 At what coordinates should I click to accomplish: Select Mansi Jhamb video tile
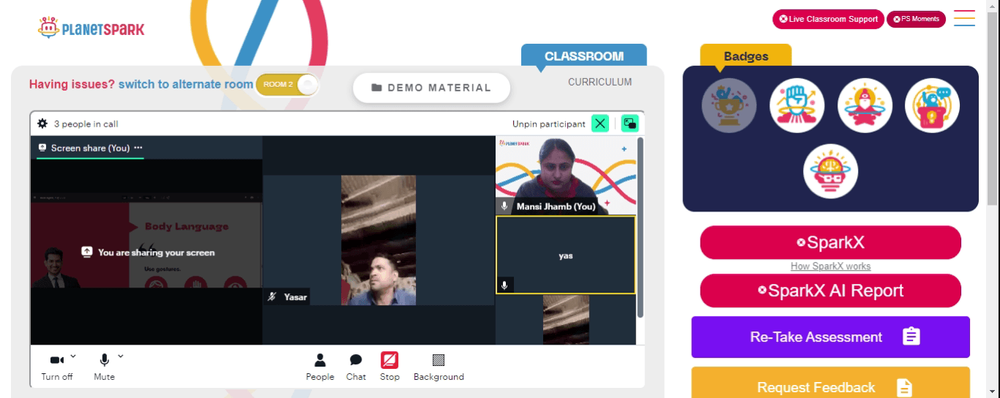[566, 175]
